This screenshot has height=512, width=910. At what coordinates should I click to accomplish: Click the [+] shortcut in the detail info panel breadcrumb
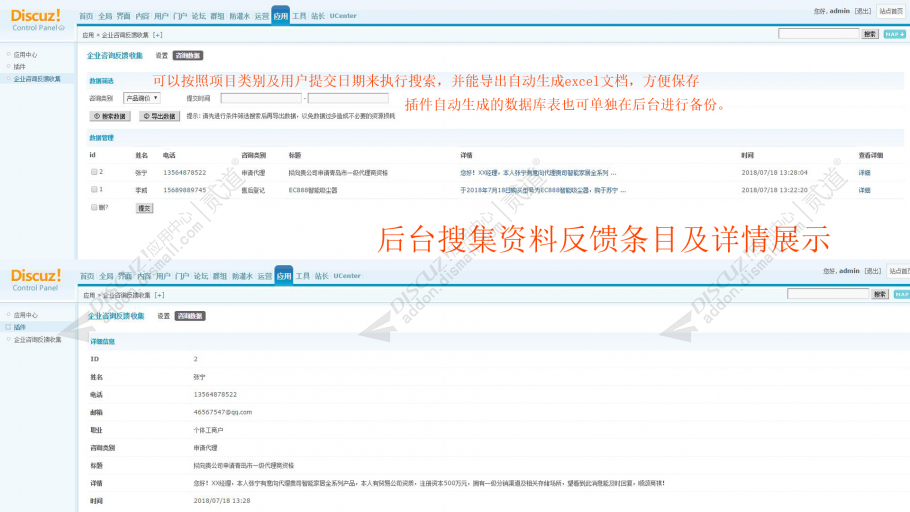pos(160,295)
